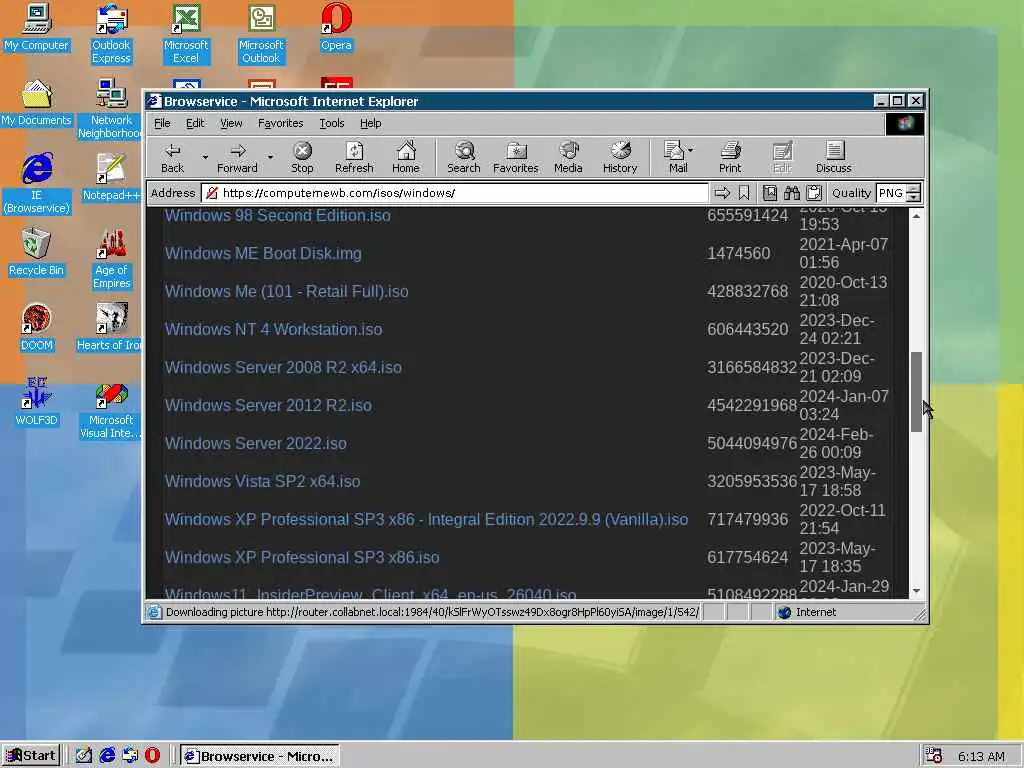Decrease Quality with the down spinner arrow

[x=914, y=197]
